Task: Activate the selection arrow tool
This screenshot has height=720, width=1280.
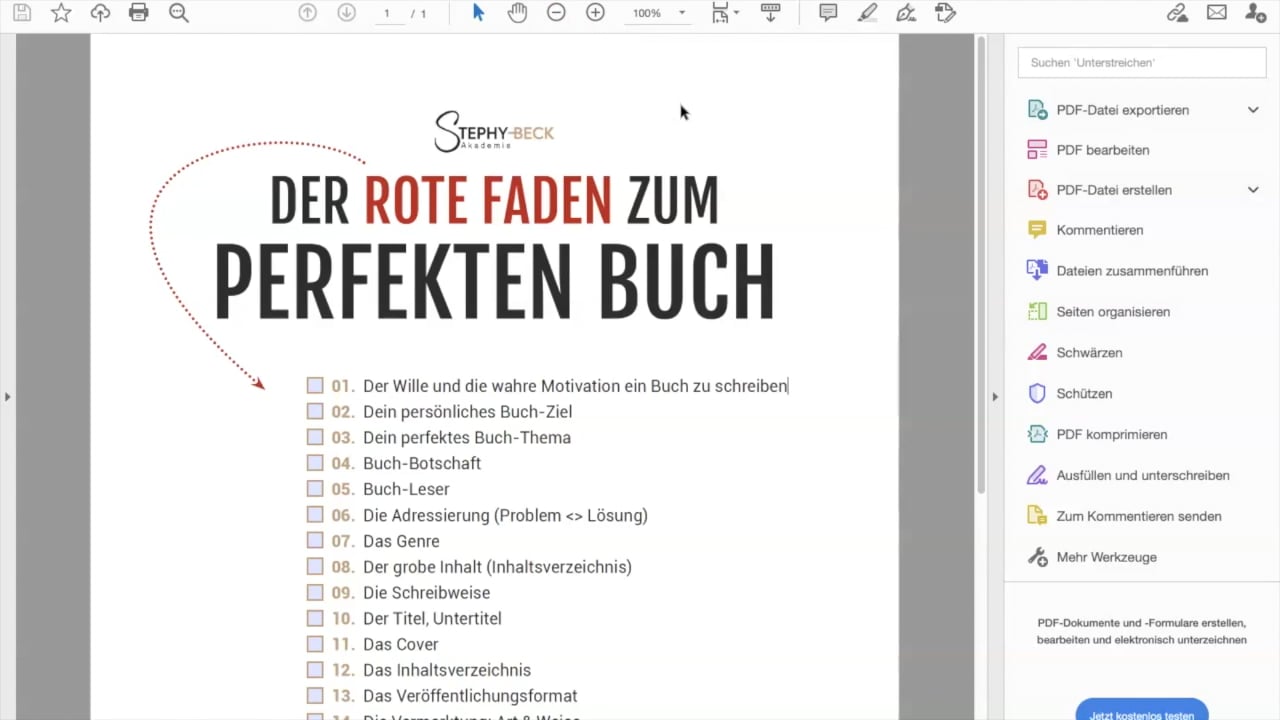Action: pyautogui.click(x=478, y=13)
